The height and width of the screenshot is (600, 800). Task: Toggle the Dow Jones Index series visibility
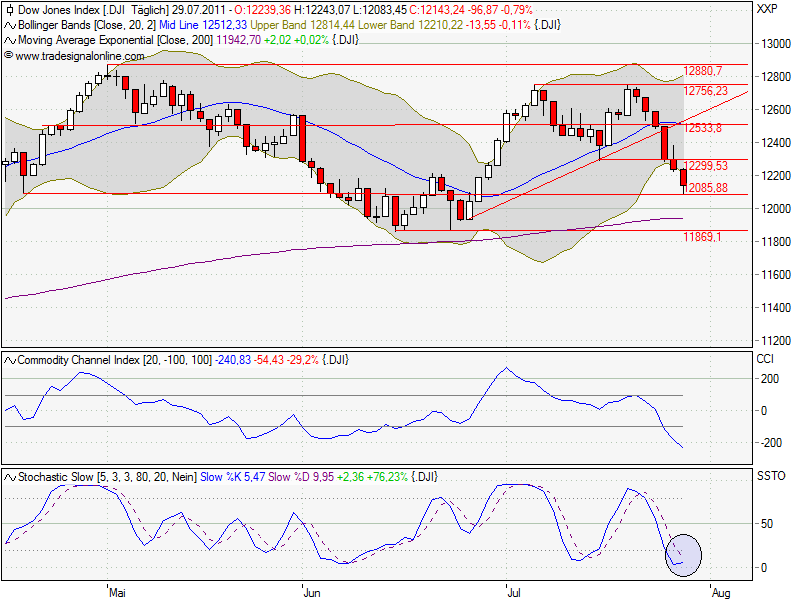click(60, 10)
